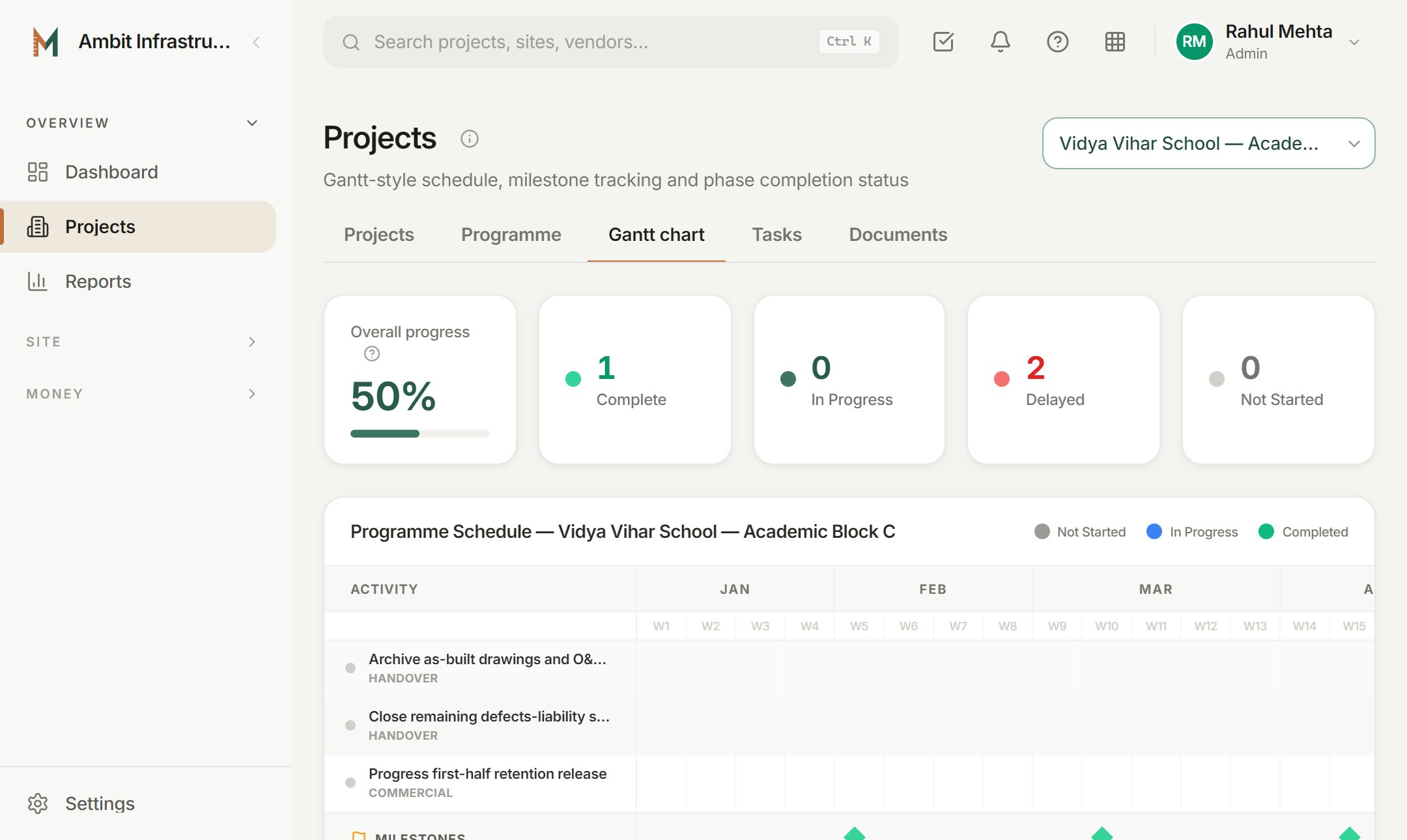Viewport: 1407px width, 840px height.
Task: Open Settings in the sidebar
Action: pyautogui.click(x=138, y=804)
